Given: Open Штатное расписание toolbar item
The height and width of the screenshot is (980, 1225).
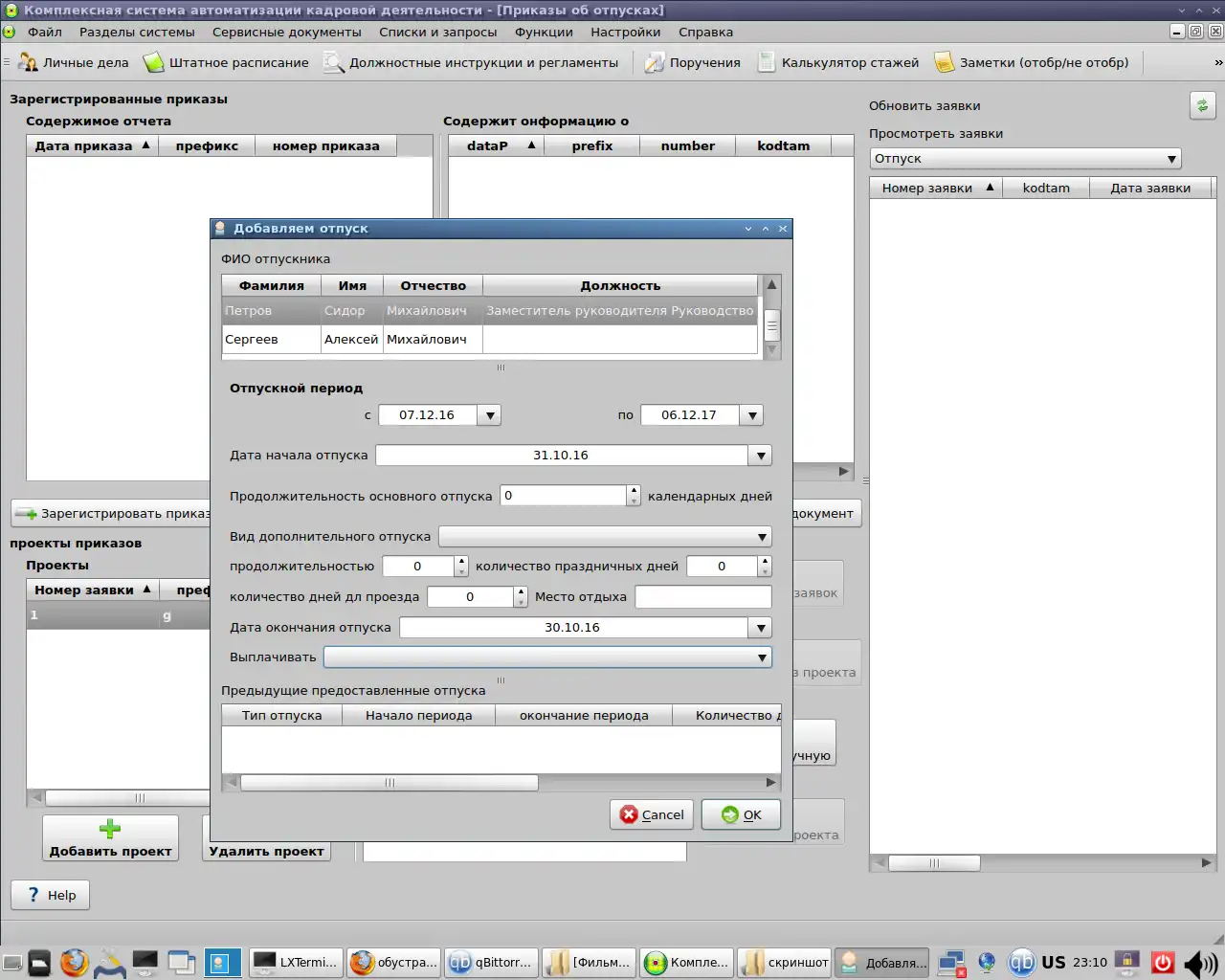Looking at the screenshot, I should click(x=227, y=63).
